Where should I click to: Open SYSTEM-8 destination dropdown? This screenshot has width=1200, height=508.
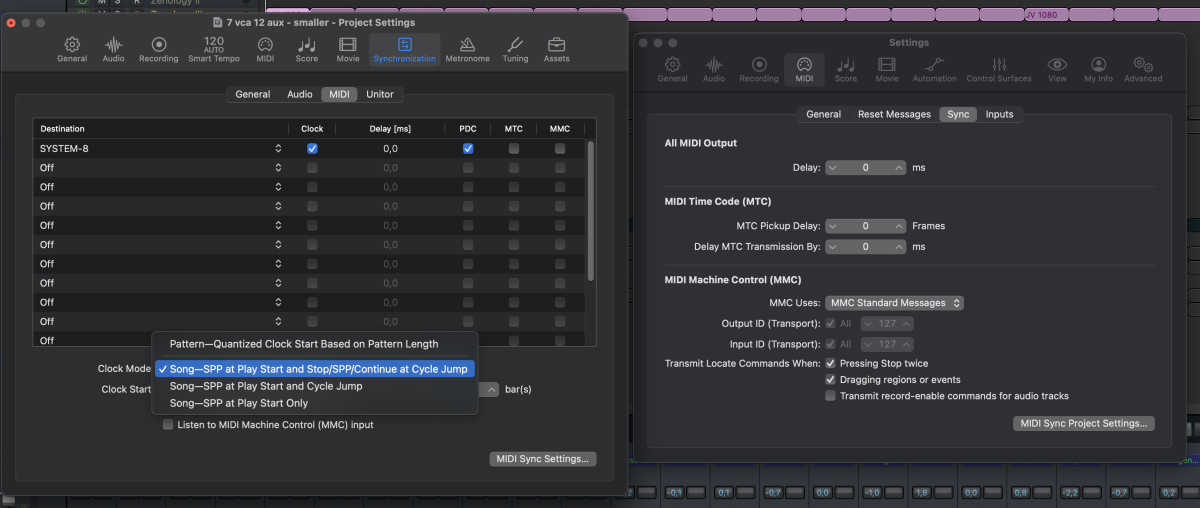point(278,148)
